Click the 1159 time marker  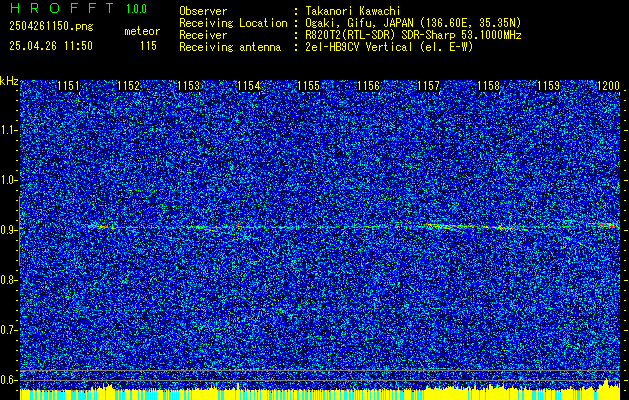[x=548, y=86]
